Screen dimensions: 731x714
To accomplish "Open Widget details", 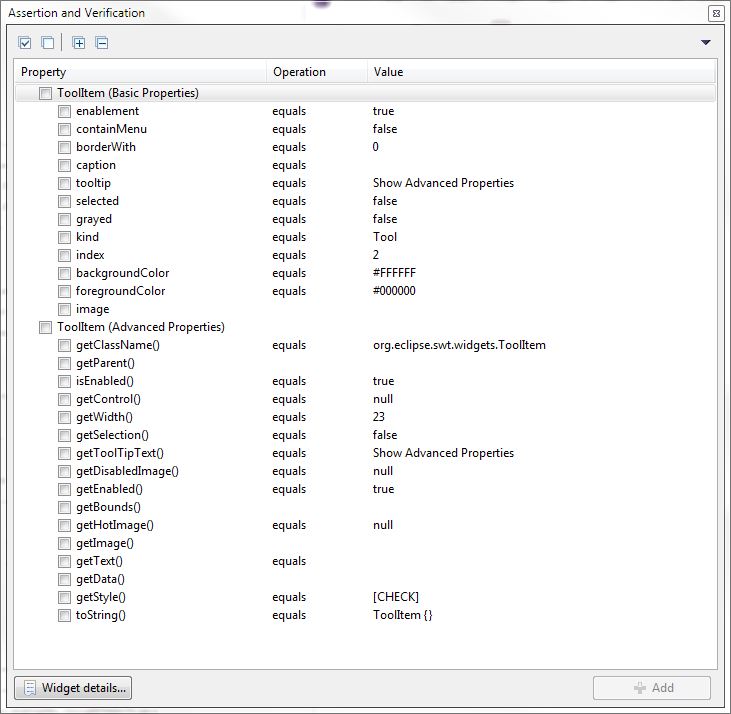I will 73,688.
